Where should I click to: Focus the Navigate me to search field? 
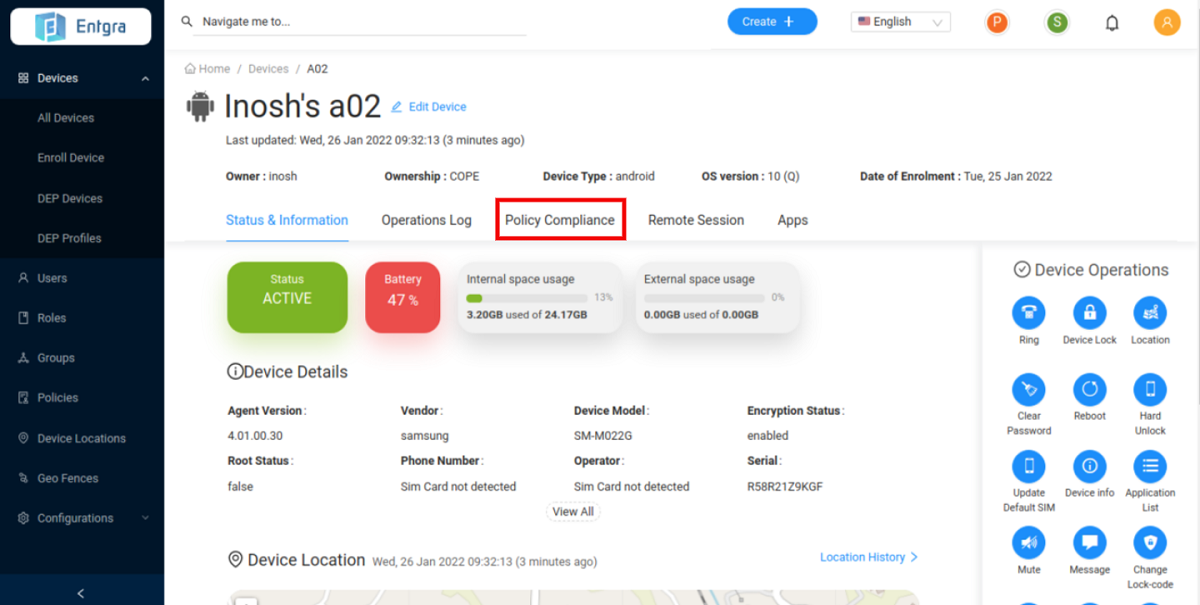[x=360, y=22]
